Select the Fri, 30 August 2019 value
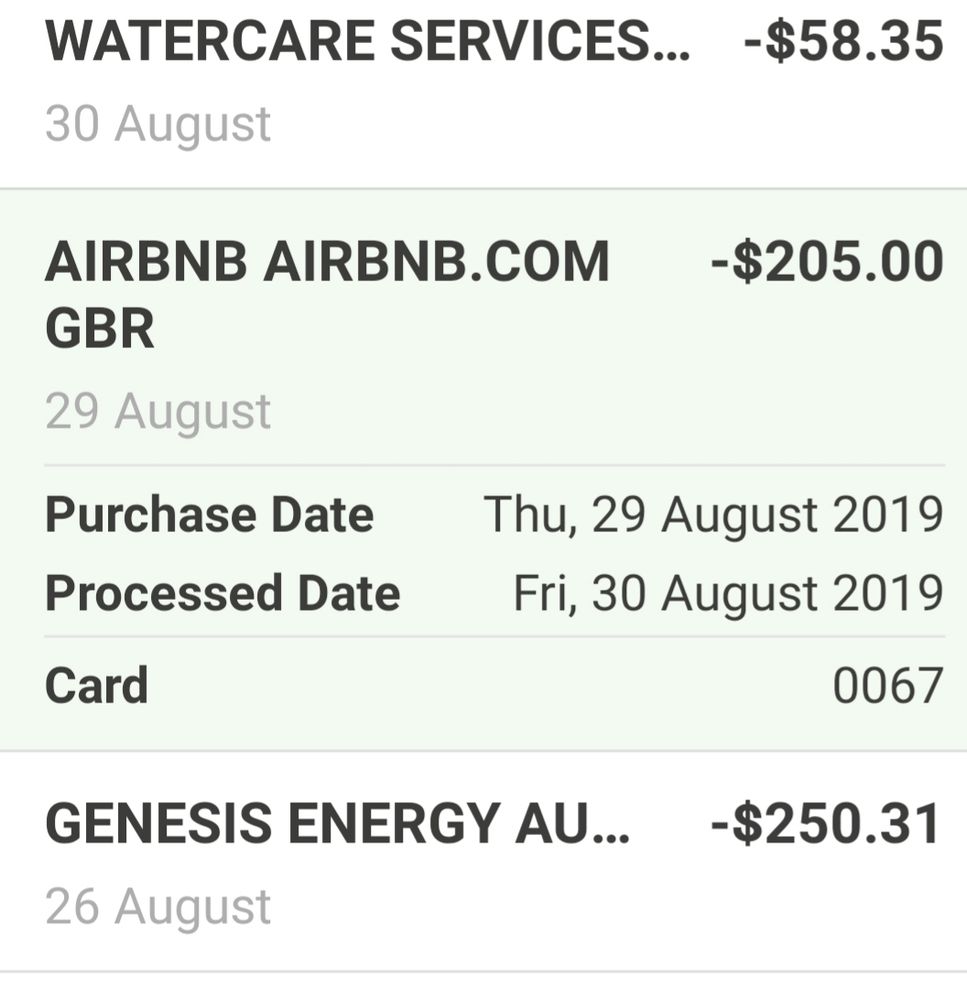This screenshot has width=967, height=999. (x=728, y=593)
